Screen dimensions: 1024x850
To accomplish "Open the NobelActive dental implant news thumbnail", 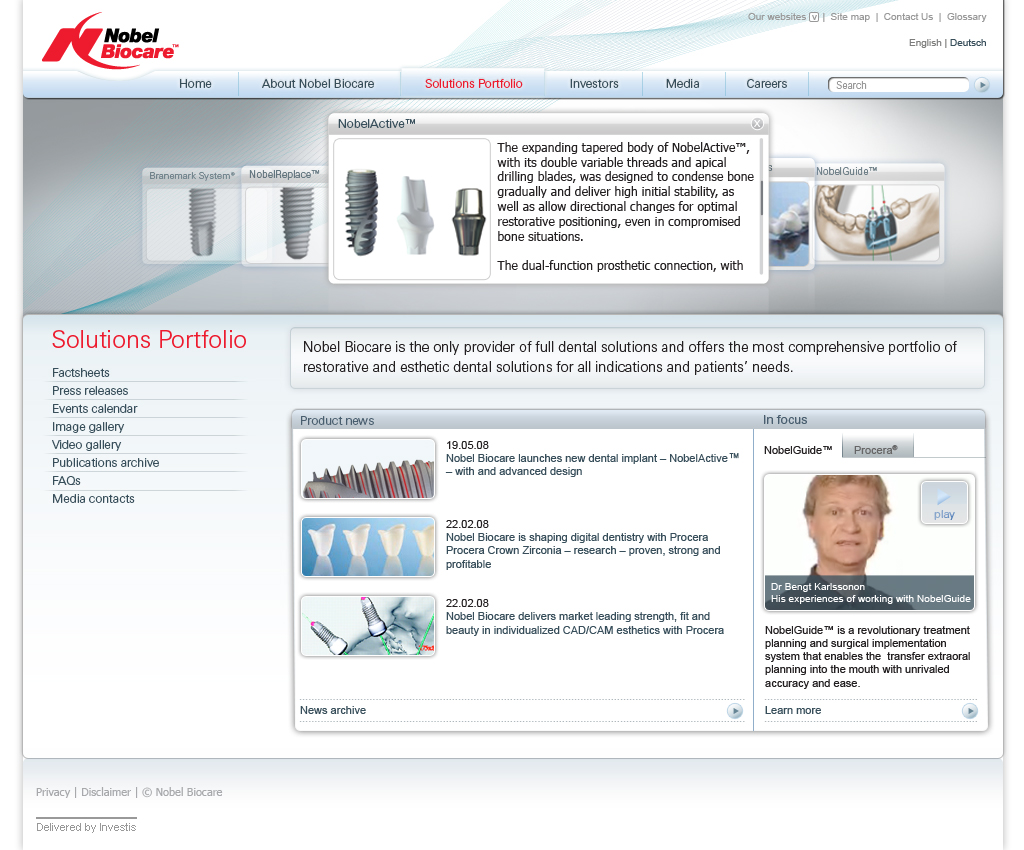I will (x=368, y=469).
